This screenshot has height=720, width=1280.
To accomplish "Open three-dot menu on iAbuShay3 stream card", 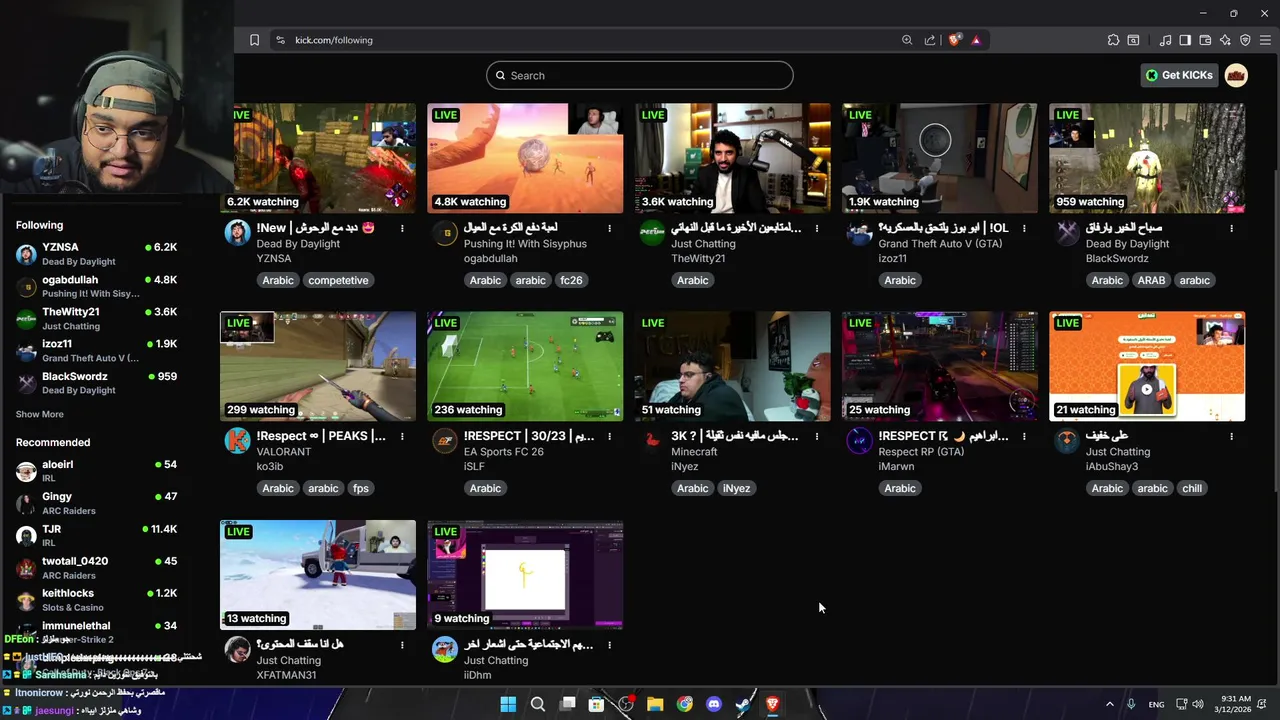I will 1231,436.
